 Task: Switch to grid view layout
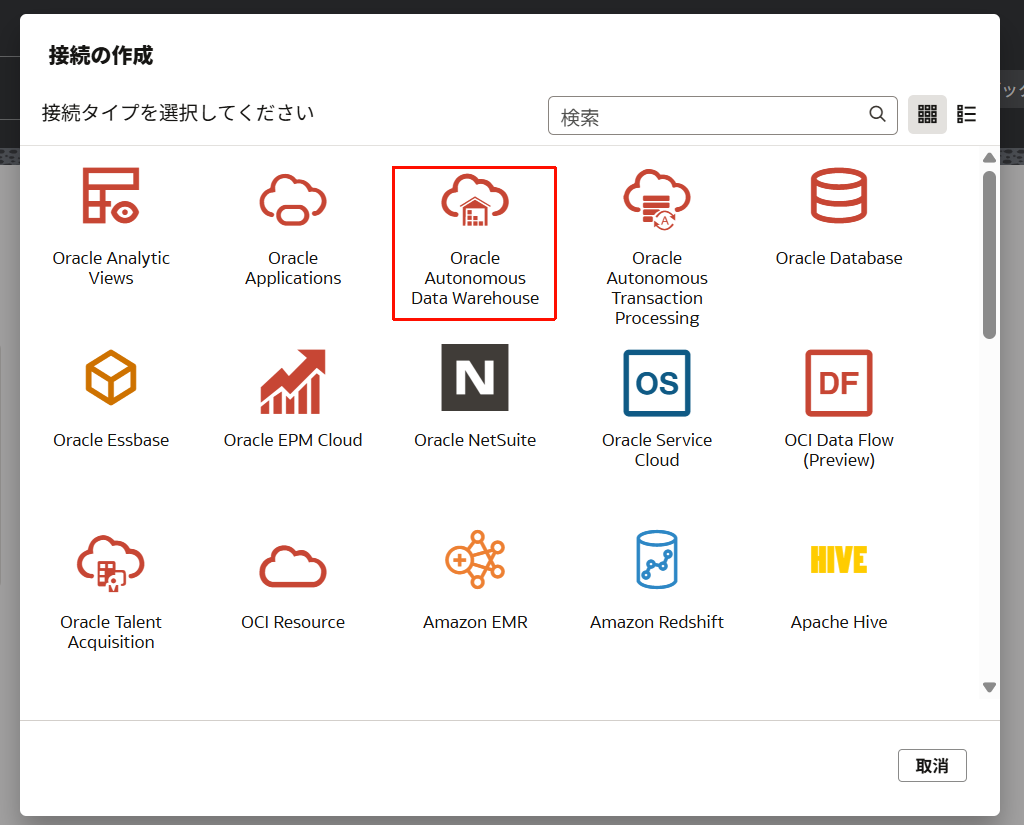click(x=927, y=114)
